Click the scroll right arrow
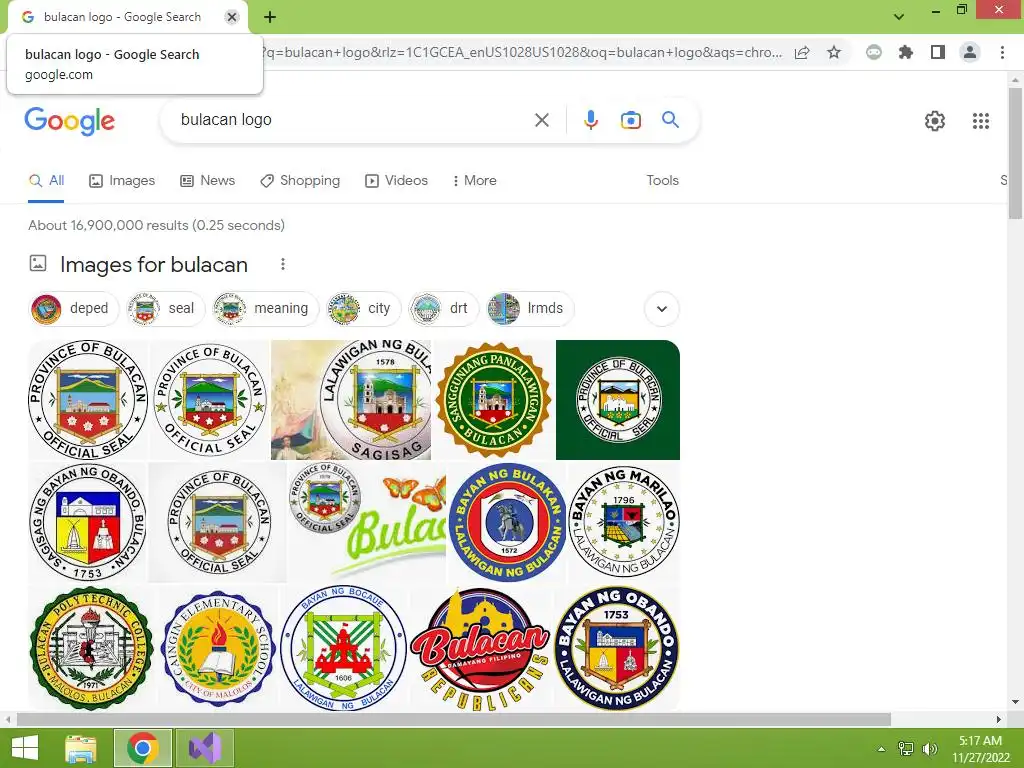The image size is (1024, 768). [x=999, y=719]
